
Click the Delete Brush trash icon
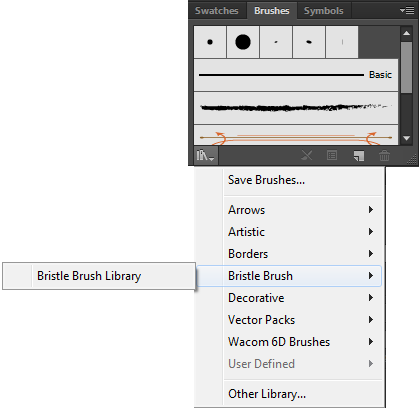(384, 155)
